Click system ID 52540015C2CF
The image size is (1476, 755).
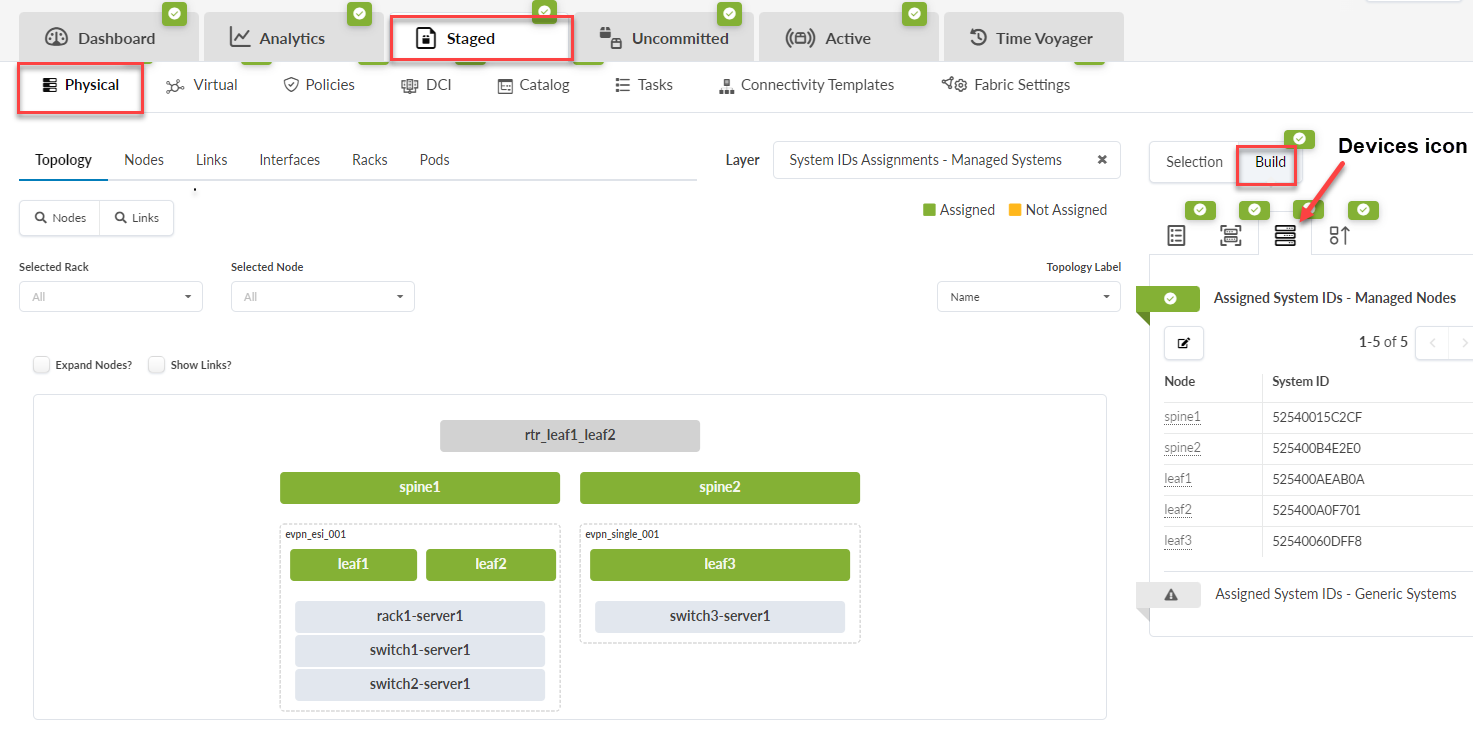click(1317, 417)
